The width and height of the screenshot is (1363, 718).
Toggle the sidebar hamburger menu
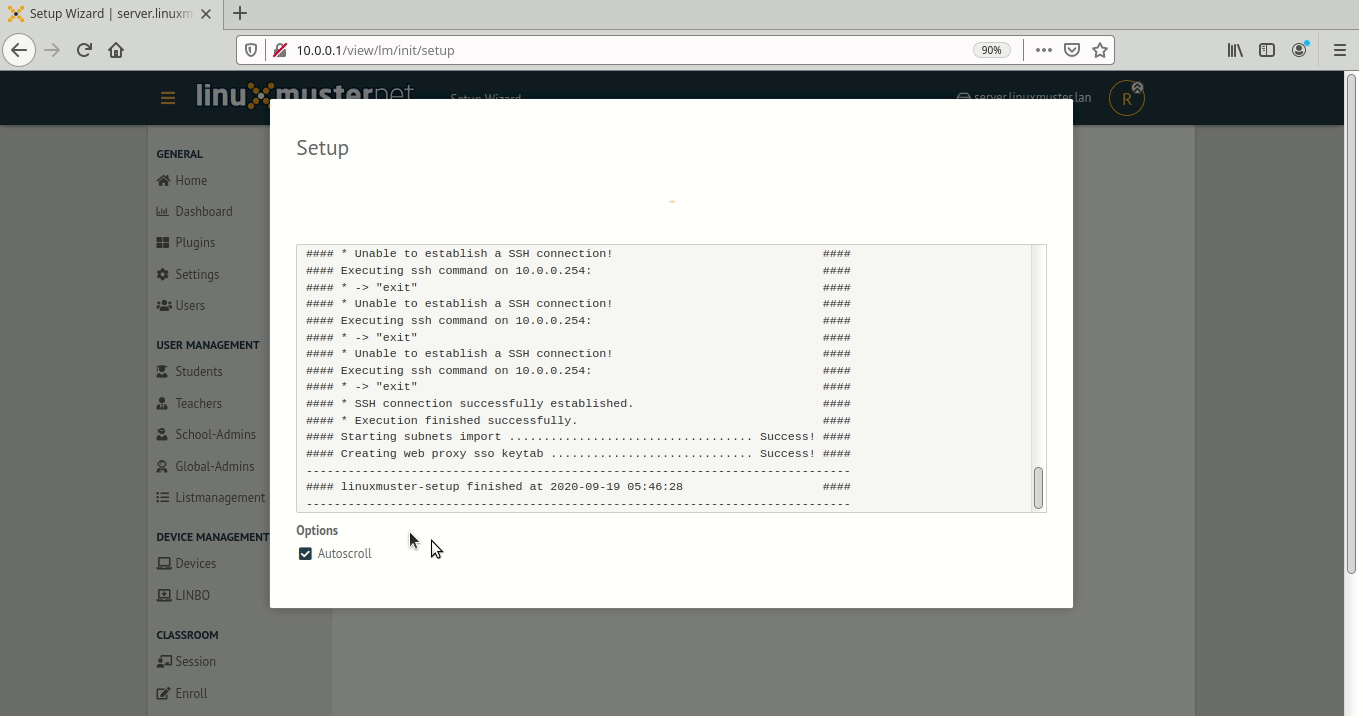[168, 98]
